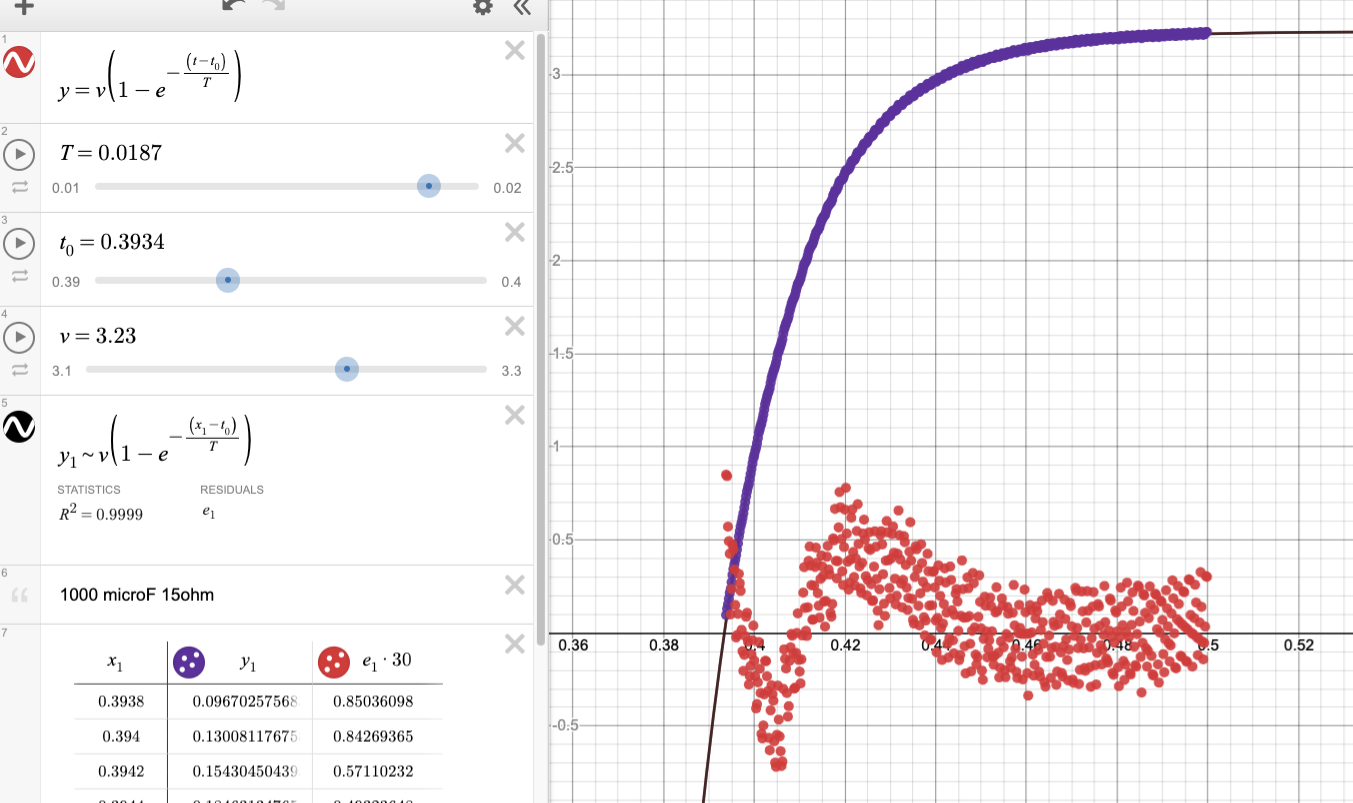
Task: Click the note quotation mark icon
Action: click(19, 596)
